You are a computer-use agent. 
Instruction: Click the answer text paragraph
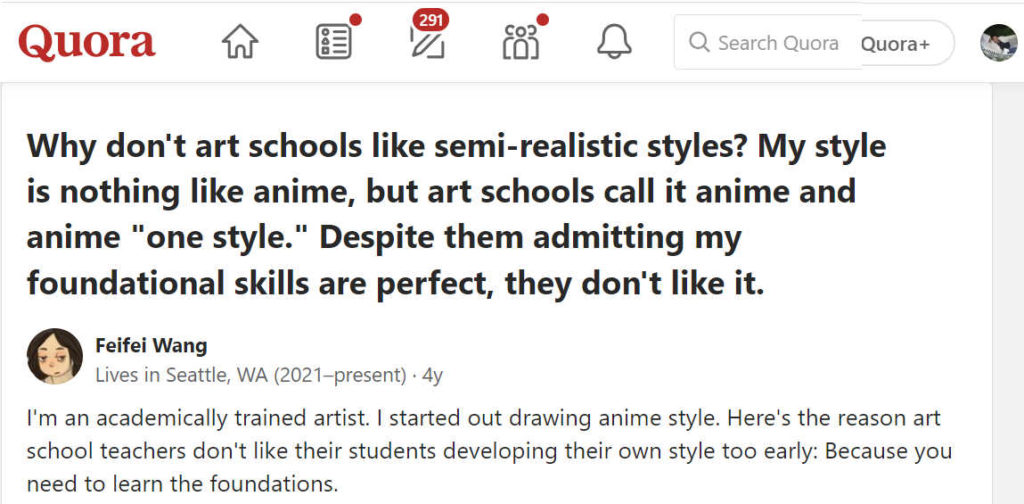coord(490,450)
